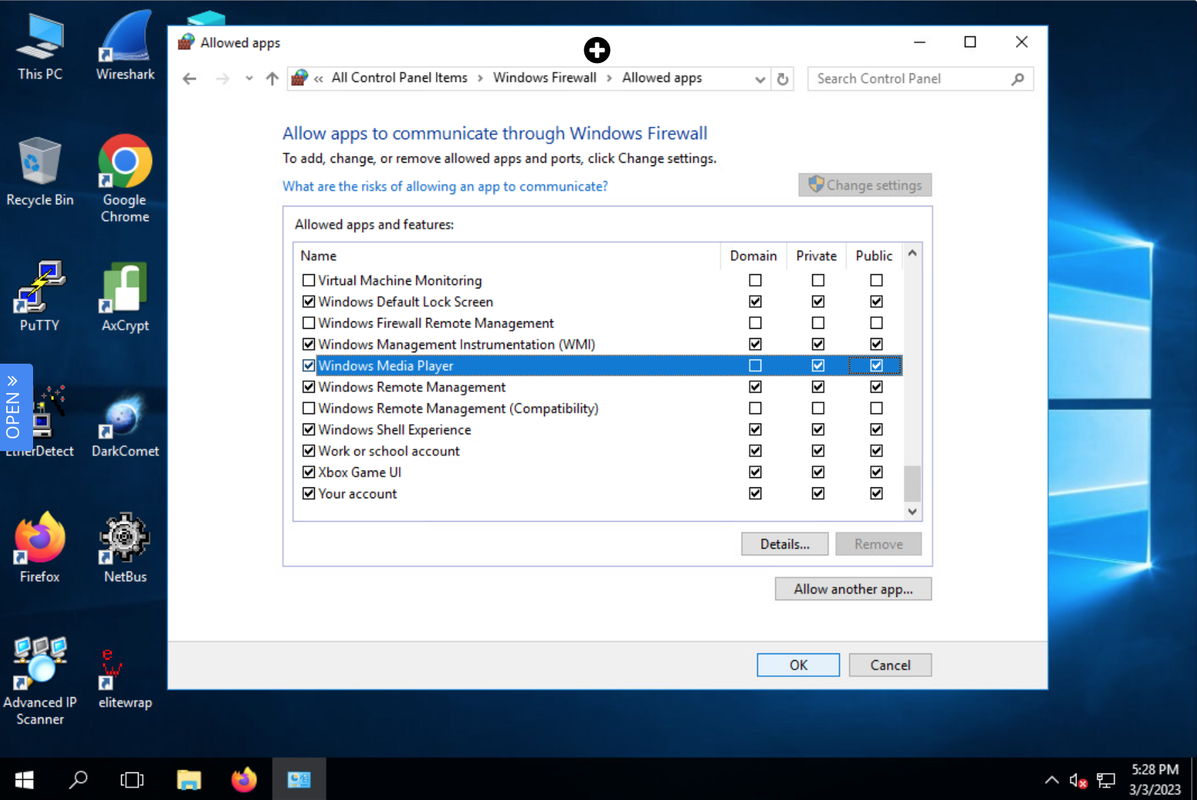Select Windows Management Instrumentation (WMI) row

598,344
